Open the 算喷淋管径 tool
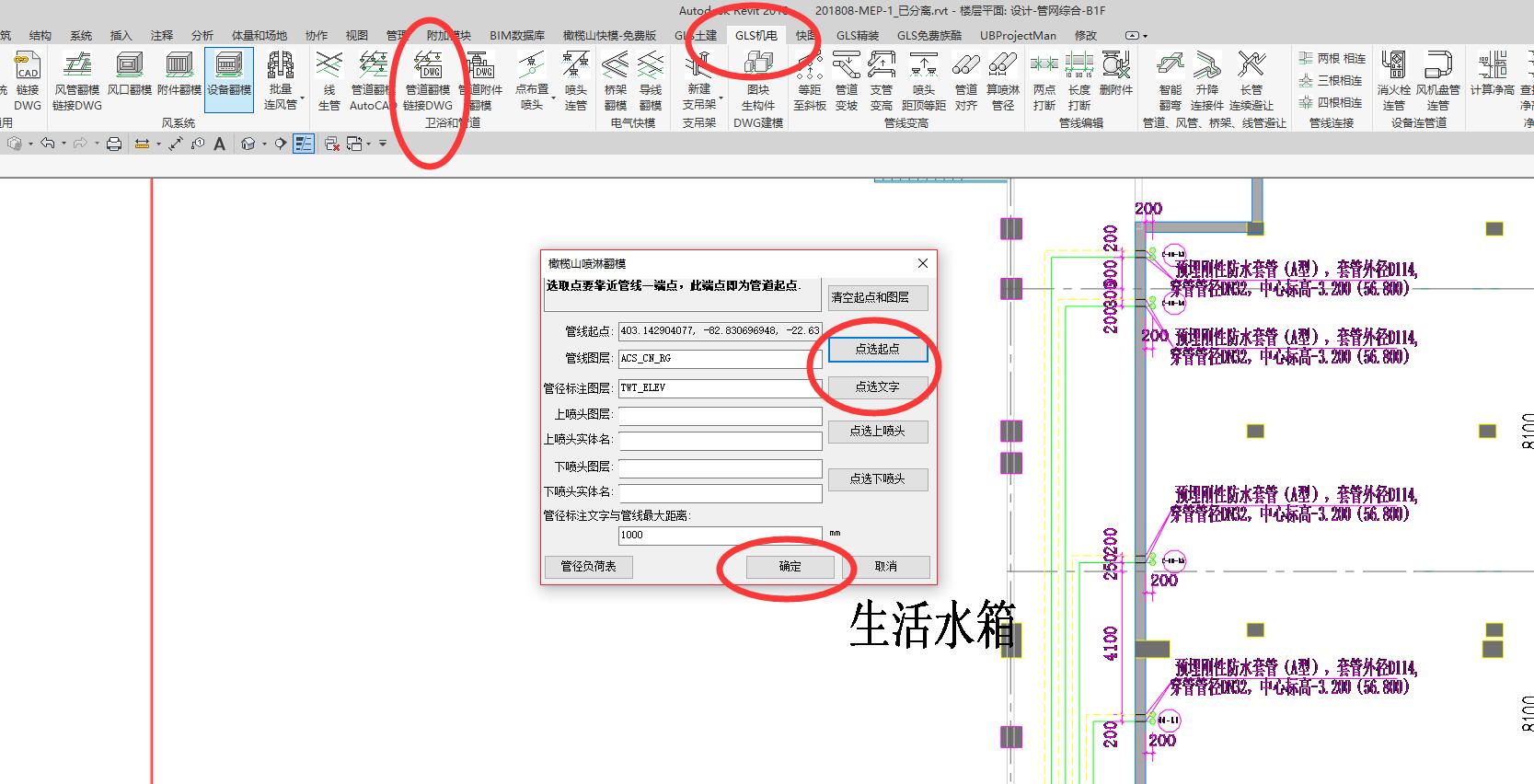 (1003, 81)
